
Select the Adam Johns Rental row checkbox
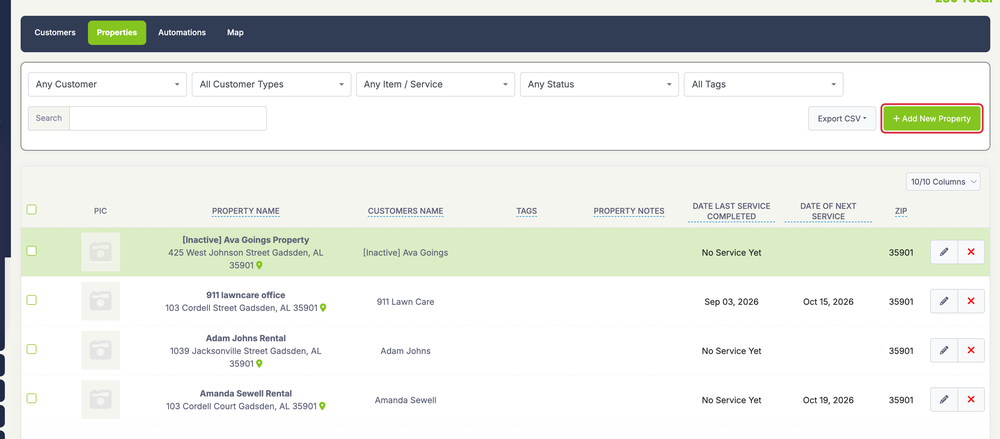click(x=31, y=349)
